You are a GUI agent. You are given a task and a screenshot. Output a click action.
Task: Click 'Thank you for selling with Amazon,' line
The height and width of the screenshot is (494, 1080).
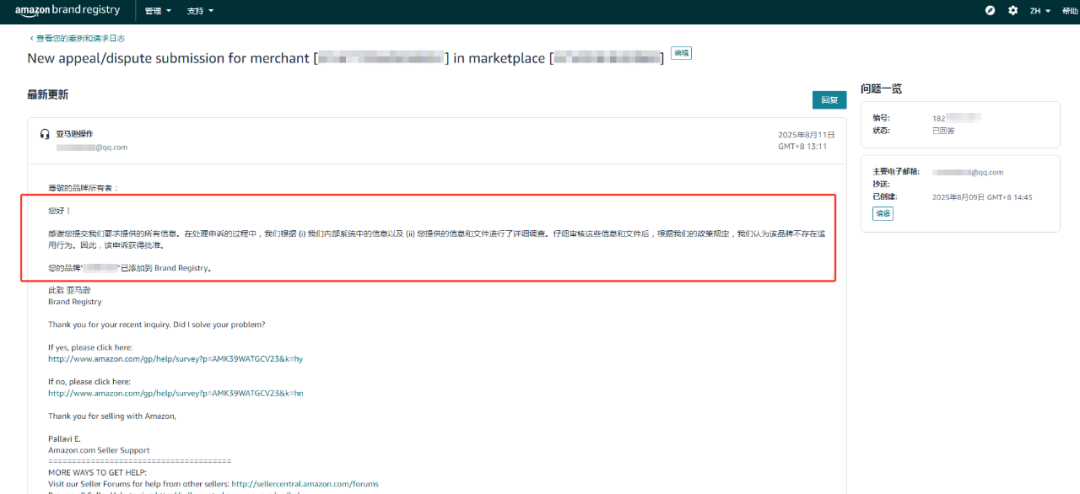[112, 416]
